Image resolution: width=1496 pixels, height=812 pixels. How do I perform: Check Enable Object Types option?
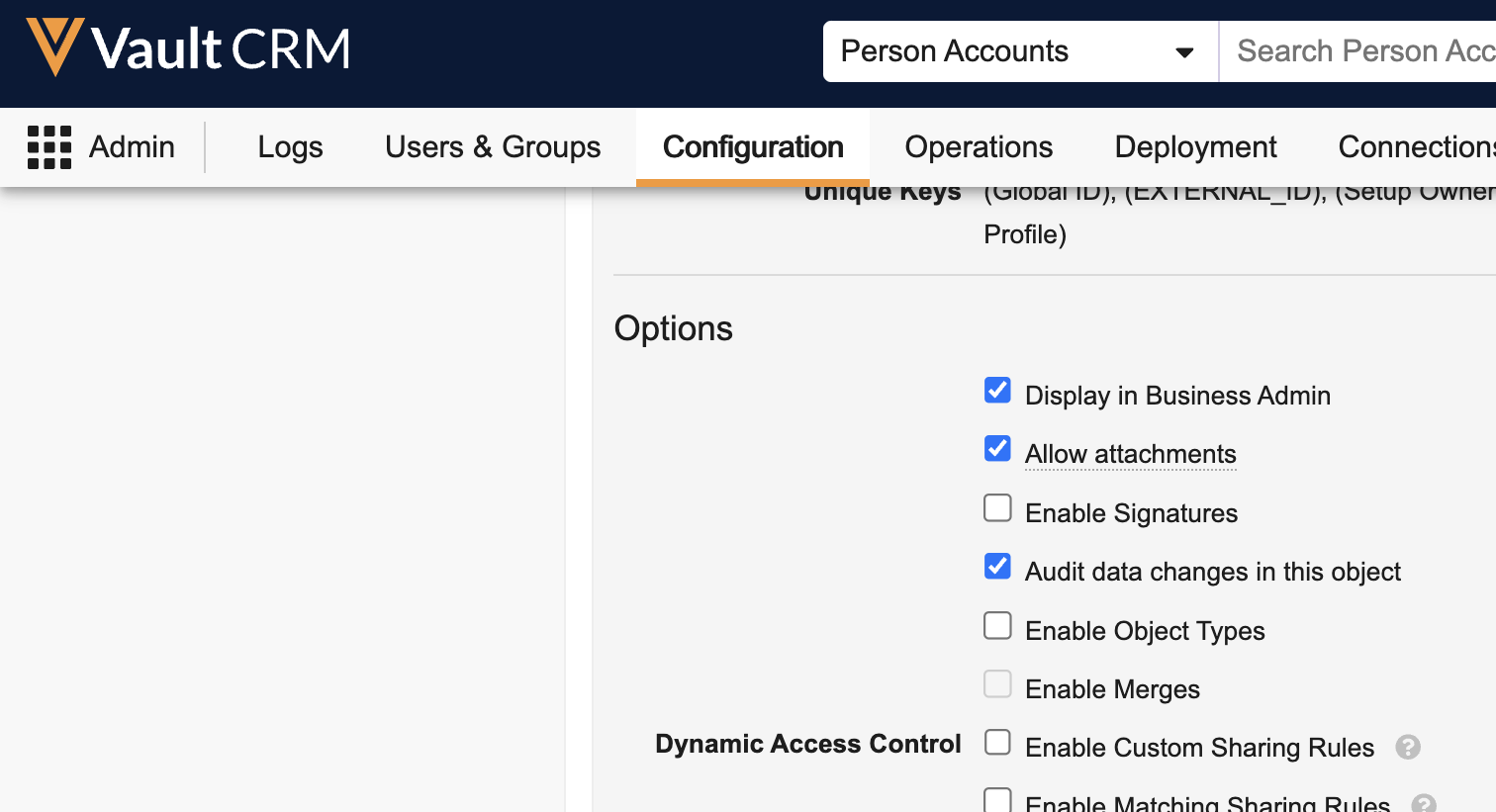pyautogui.click(x=997, y=626)
